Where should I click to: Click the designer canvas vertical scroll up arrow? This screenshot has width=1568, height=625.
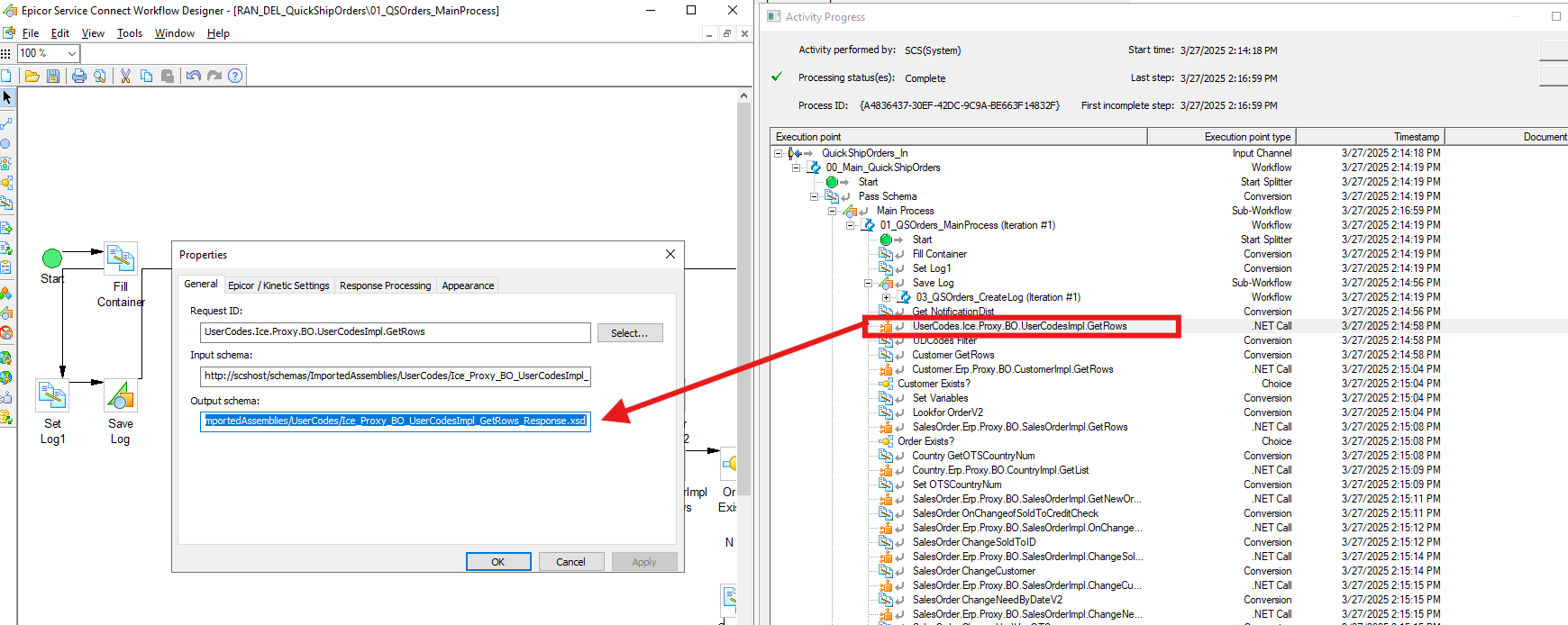(743, 95)
